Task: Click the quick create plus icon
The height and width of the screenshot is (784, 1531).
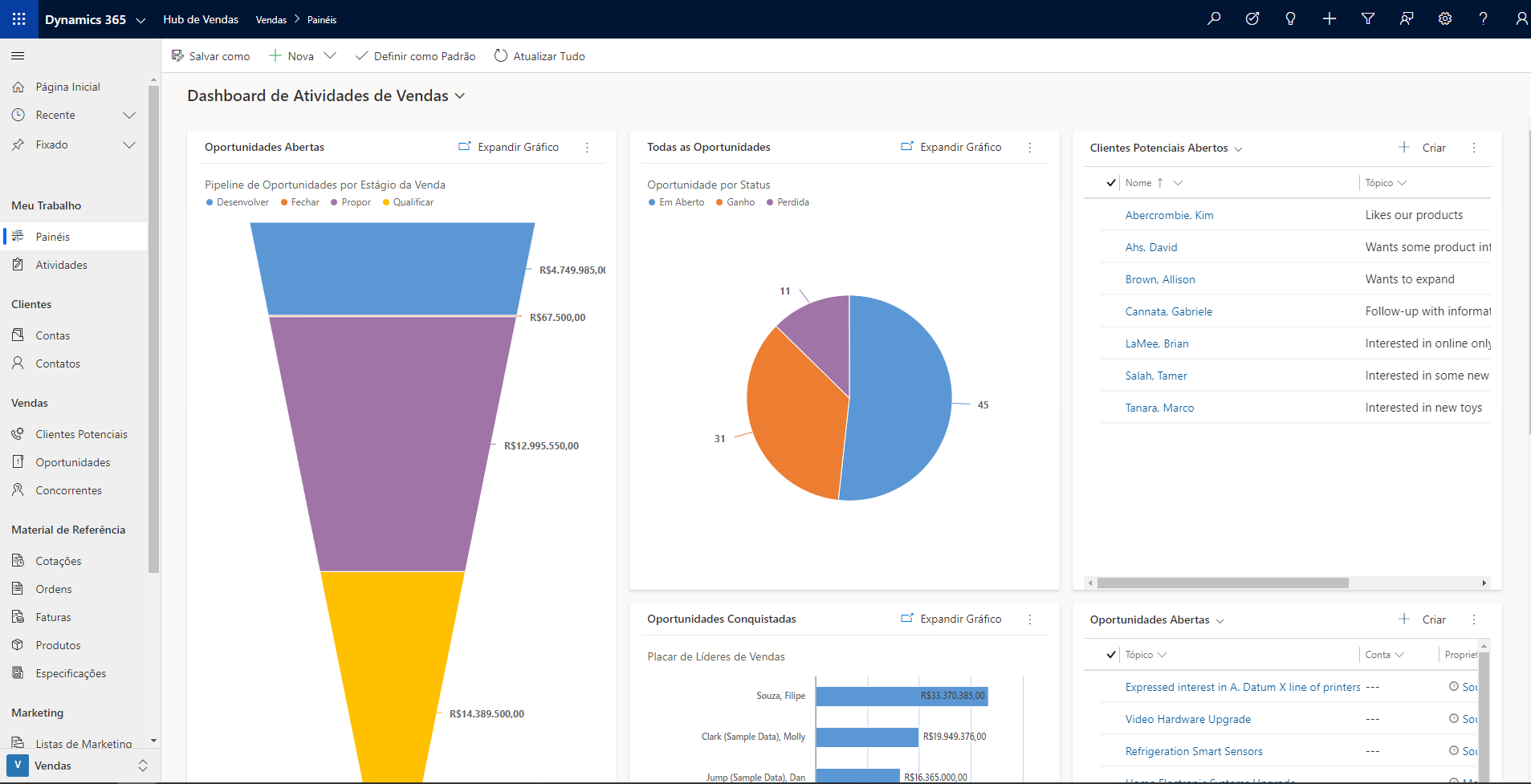Action: pos(1329,18)
